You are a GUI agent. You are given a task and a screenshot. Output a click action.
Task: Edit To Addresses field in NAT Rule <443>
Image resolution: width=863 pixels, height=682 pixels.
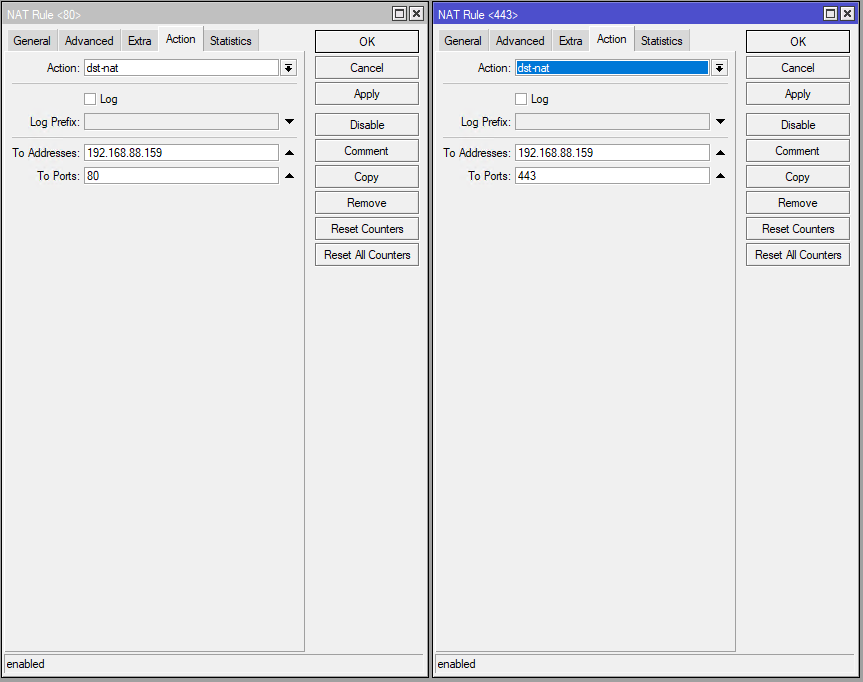[612, 152]
